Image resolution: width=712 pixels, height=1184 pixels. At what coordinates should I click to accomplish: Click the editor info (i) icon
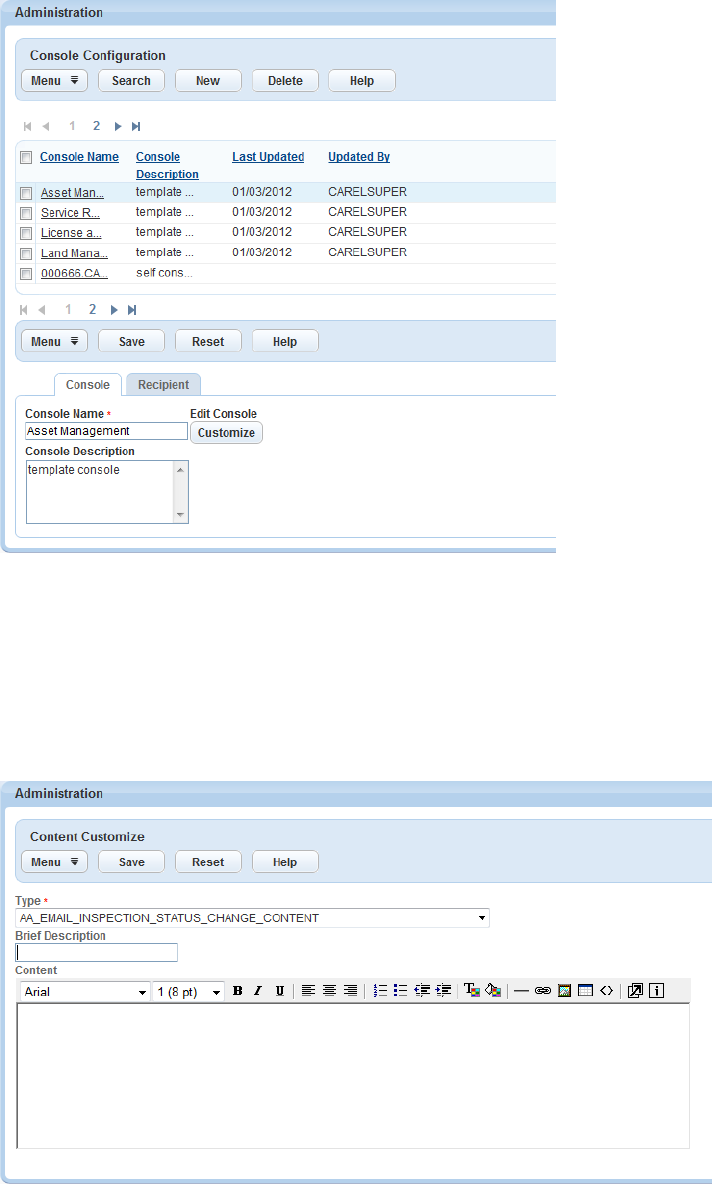click(656, 991)
